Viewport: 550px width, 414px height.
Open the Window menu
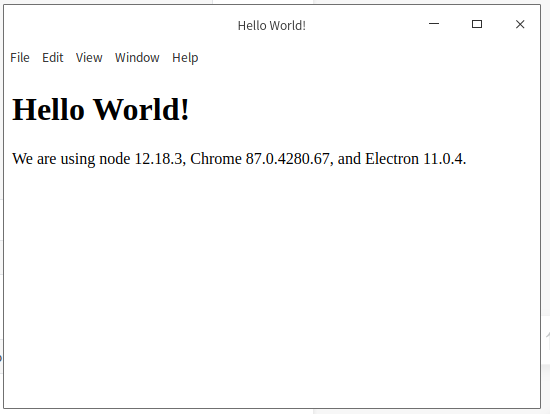point(137,58)
